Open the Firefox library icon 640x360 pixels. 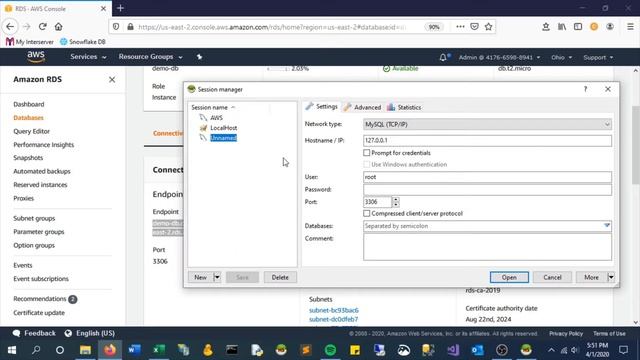click(562, 27)
